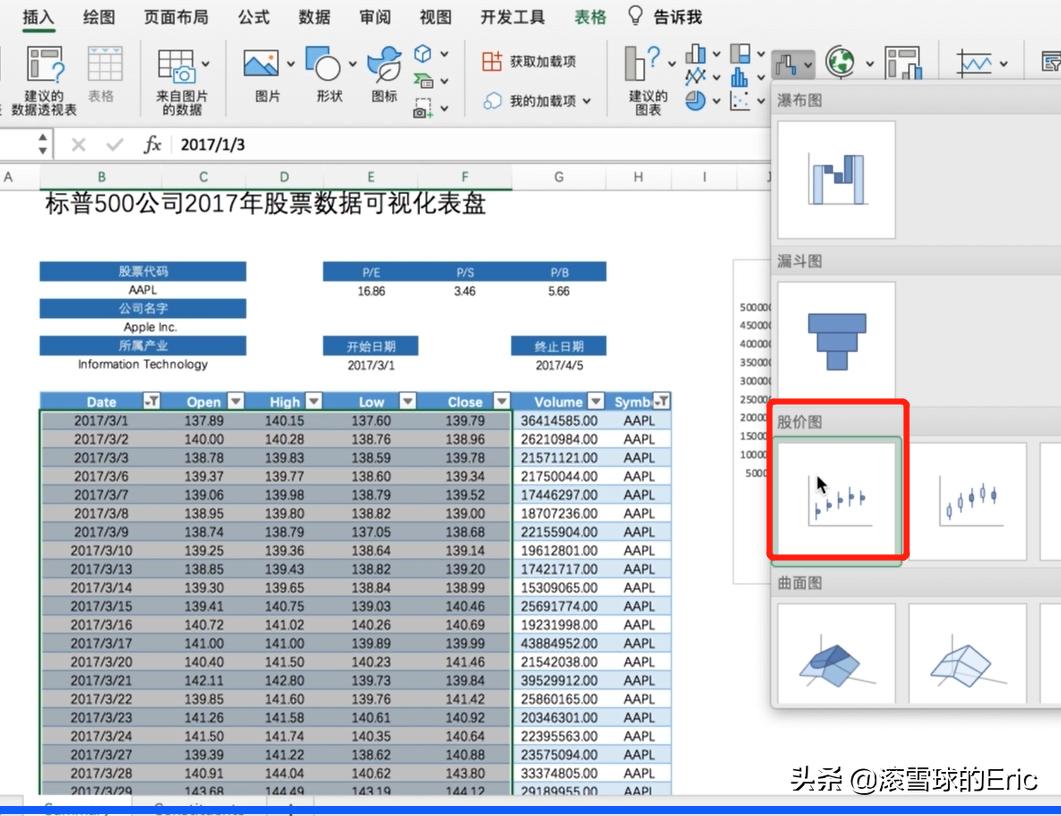The height and width of the screenshot is (816, 1061).
Task: Switch to the Page Layout (页面布局) tab
Action: (176, 17)
